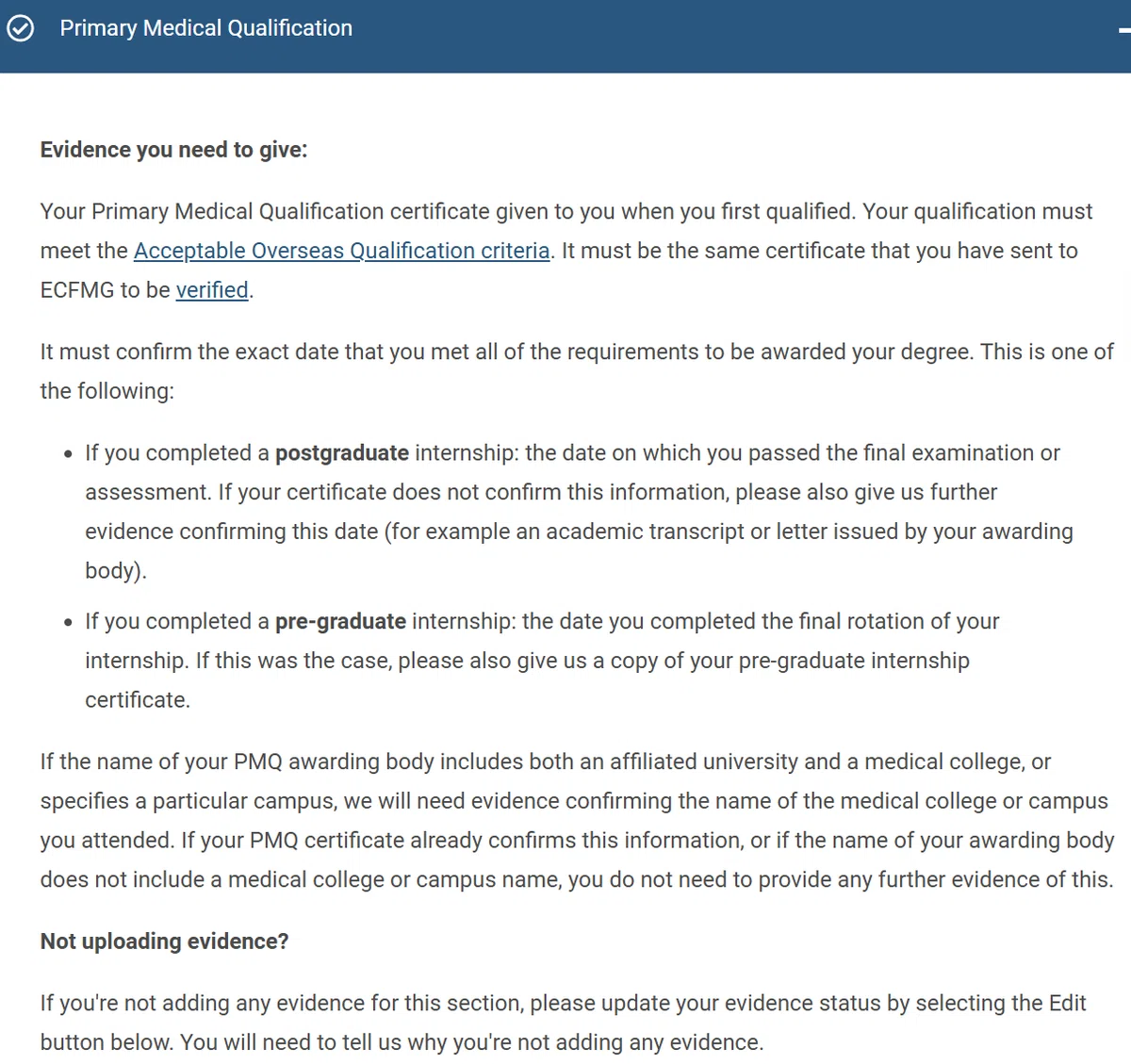Click the 'Not uploading evidence?' heading

click(x=164, y=941)
